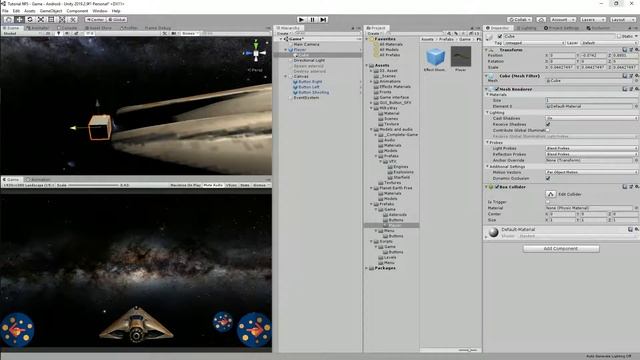Expand the Packages folder in Project
The image size is (640, 360).
(x=367, y=268)
